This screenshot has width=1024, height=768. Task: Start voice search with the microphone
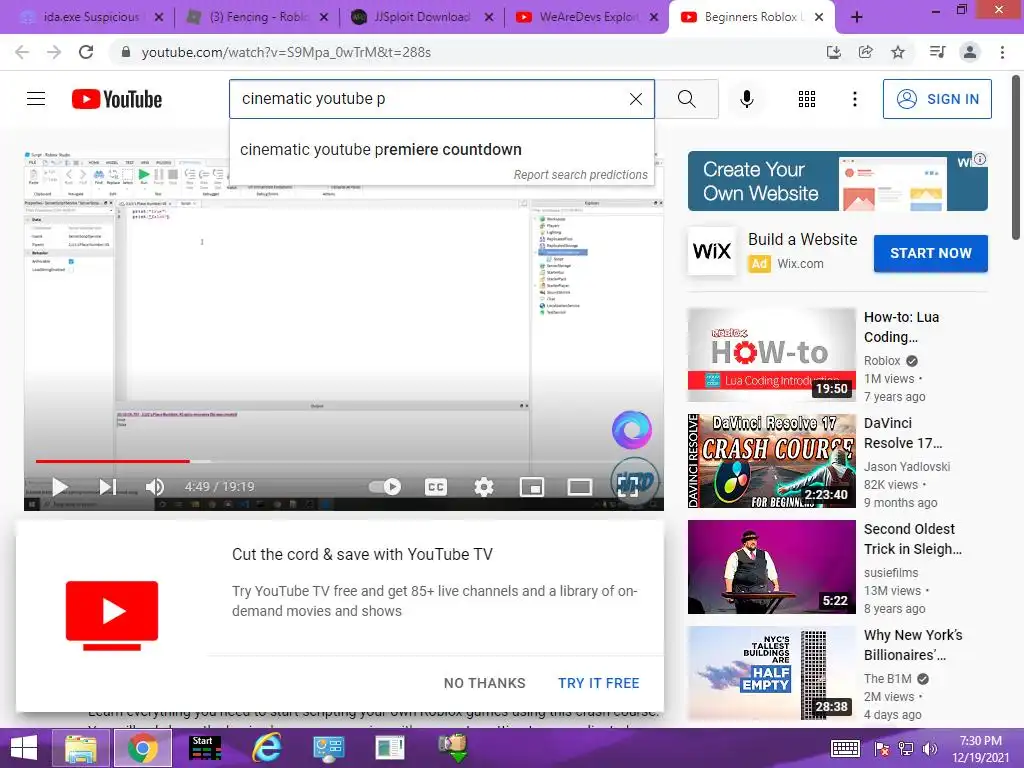coord(747,99)
